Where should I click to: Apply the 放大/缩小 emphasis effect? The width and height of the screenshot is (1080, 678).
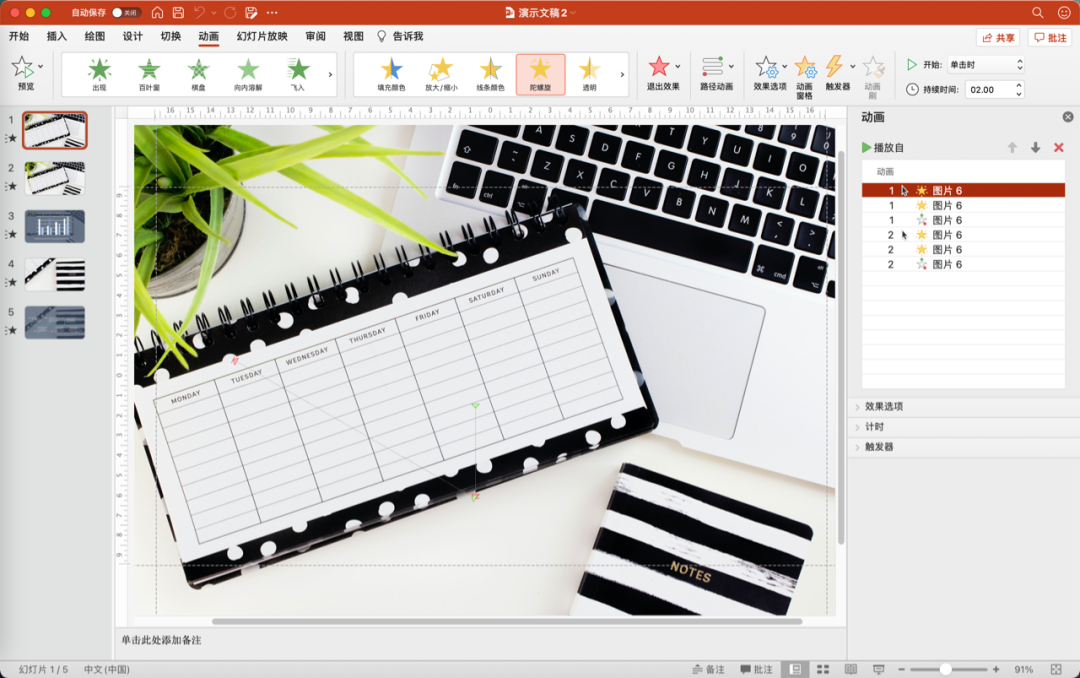(441, 74)
